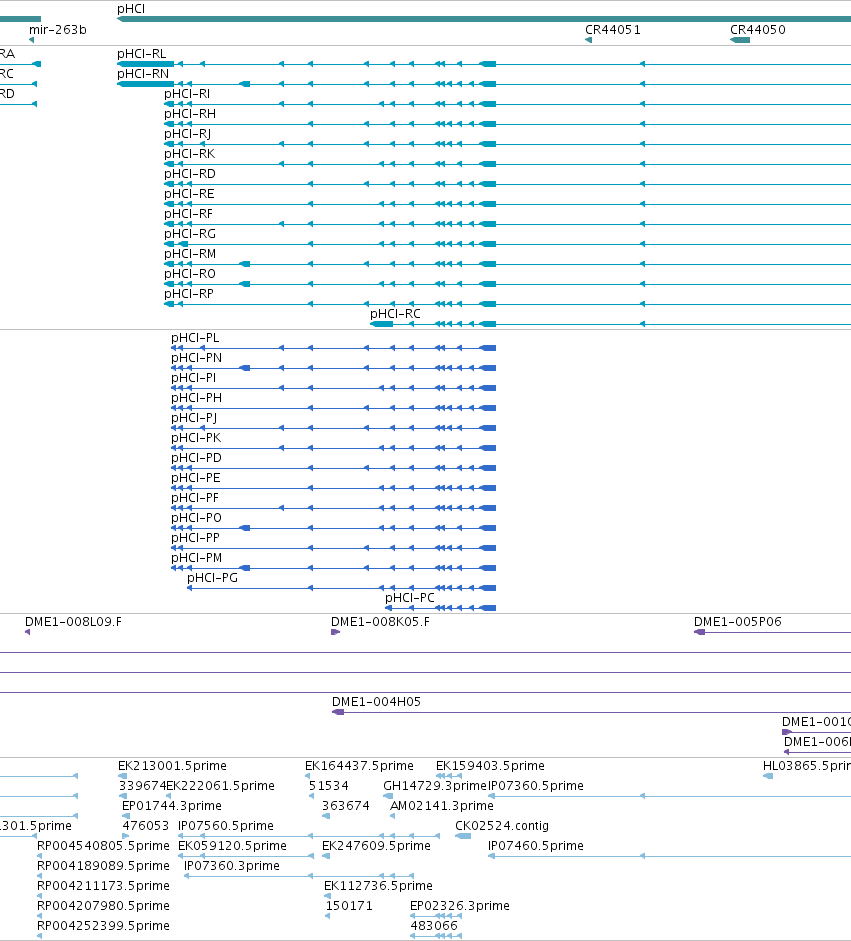Open EST EK213001.5prime
The height and width of the screenshot is (941, 851).
point(172,766)
